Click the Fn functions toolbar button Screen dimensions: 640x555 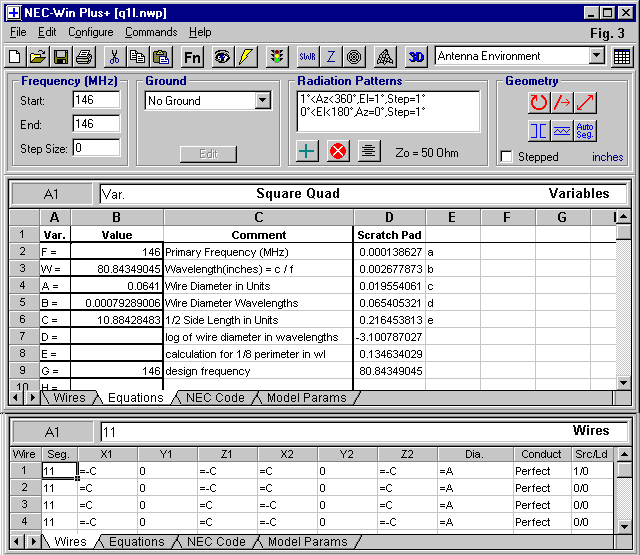(x=192, y=57)
